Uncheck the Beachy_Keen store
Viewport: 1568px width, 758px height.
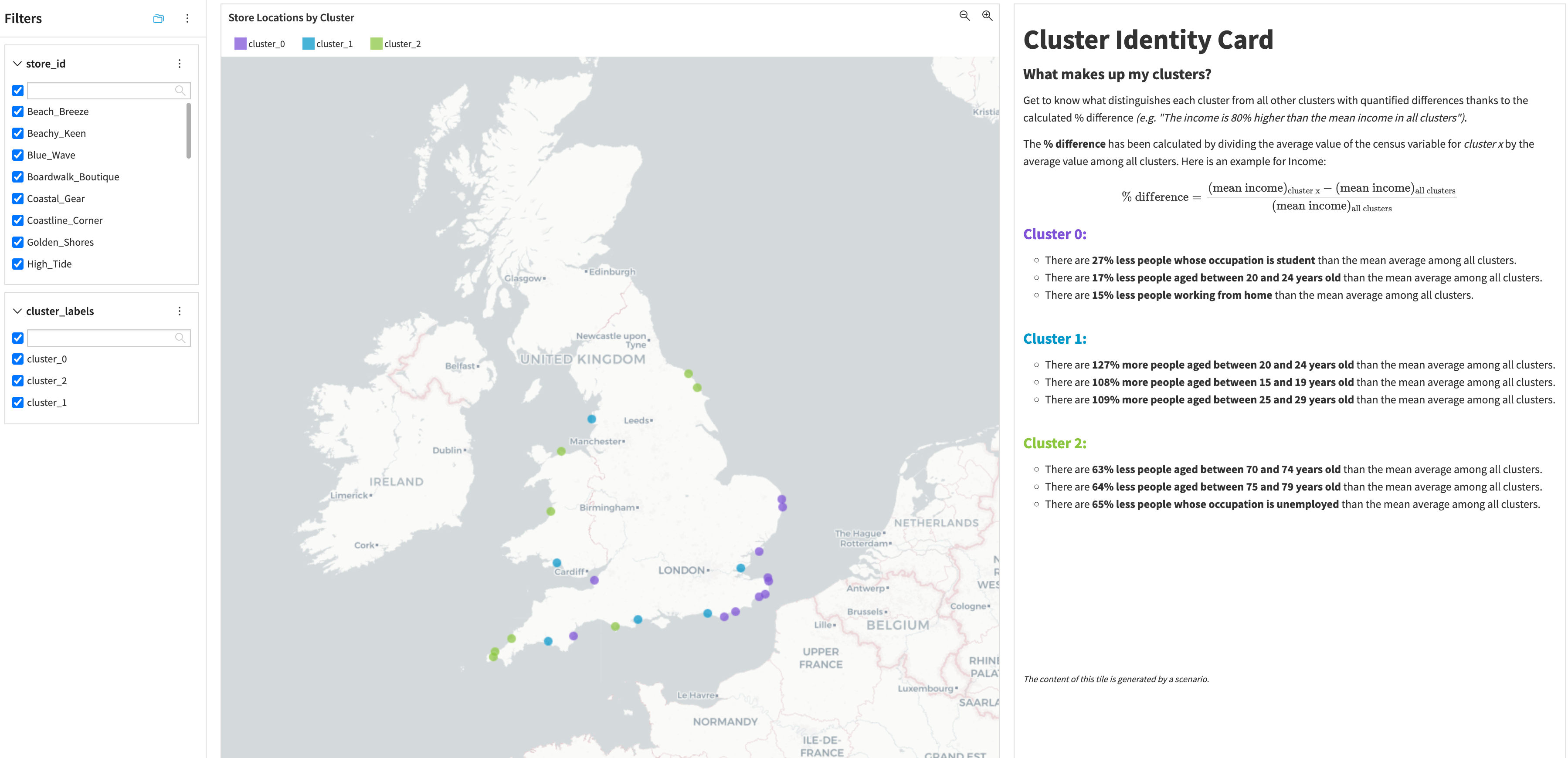18,134
